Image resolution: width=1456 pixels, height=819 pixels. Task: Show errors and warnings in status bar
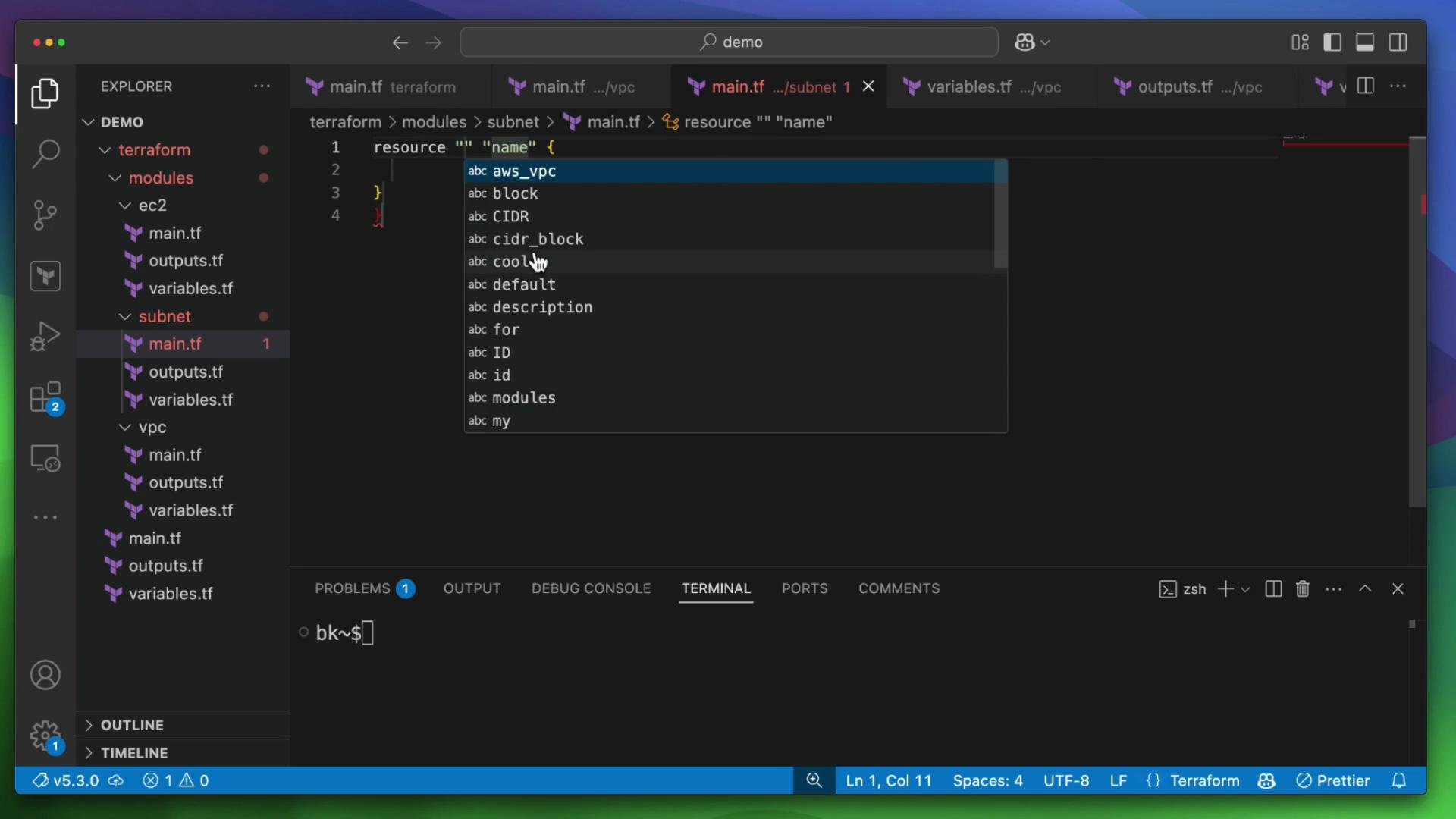176,780
